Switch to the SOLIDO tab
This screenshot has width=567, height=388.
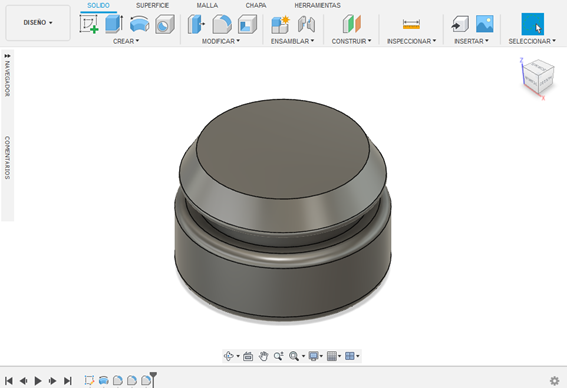(x=98, y=5)
